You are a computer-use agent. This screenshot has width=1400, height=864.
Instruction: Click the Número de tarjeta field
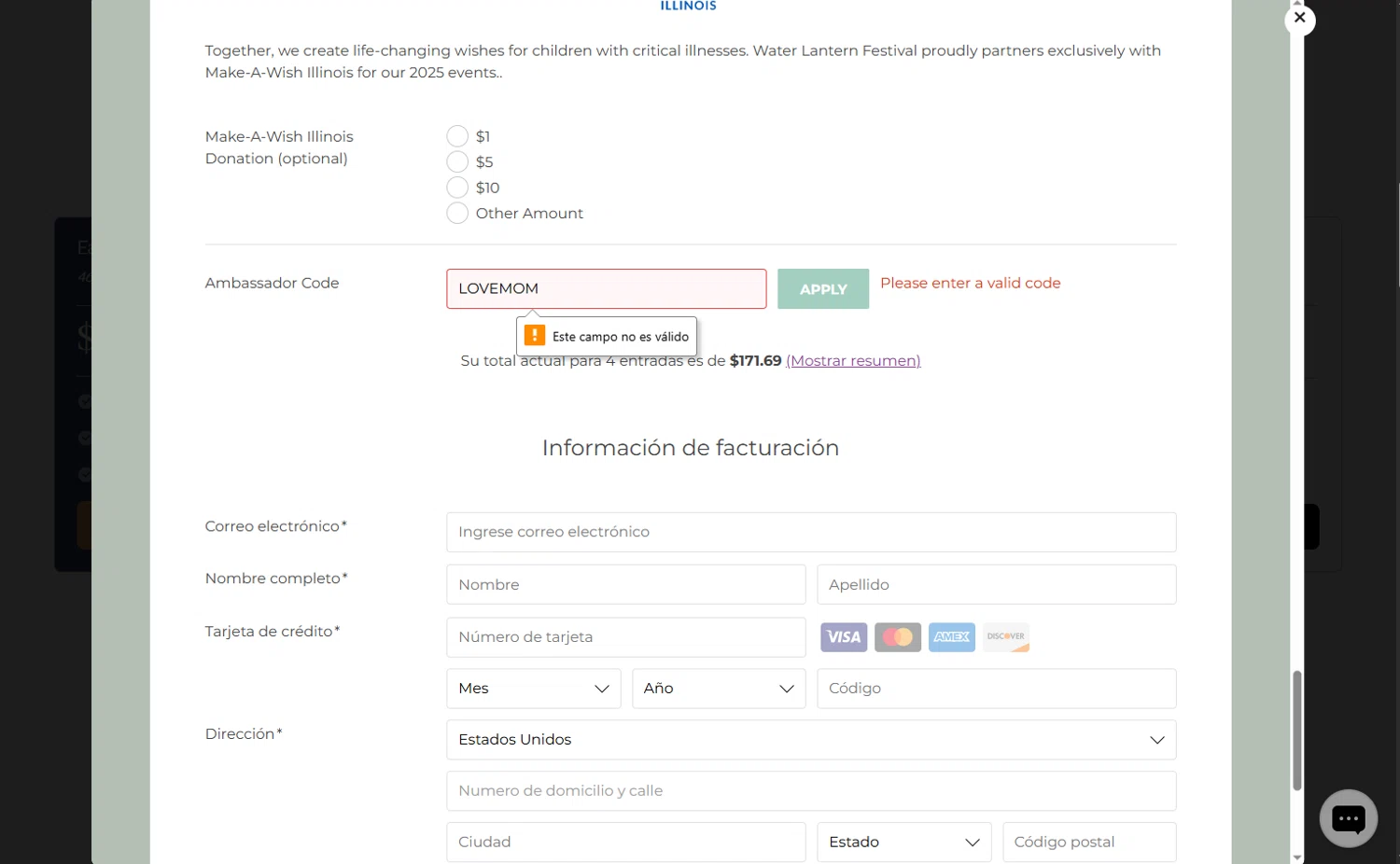tap(625, 637)
